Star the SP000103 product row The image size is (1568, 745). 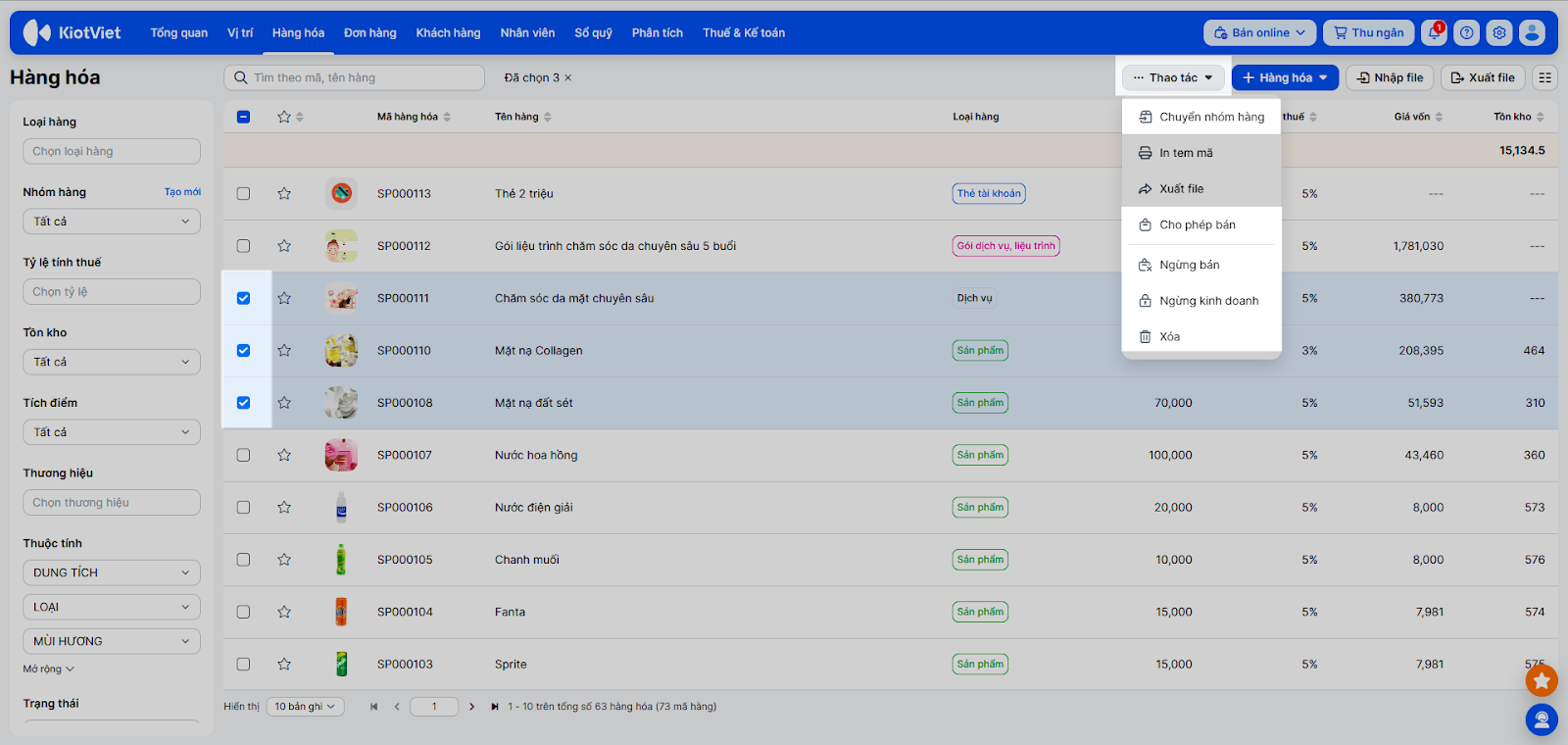(284, 664)
